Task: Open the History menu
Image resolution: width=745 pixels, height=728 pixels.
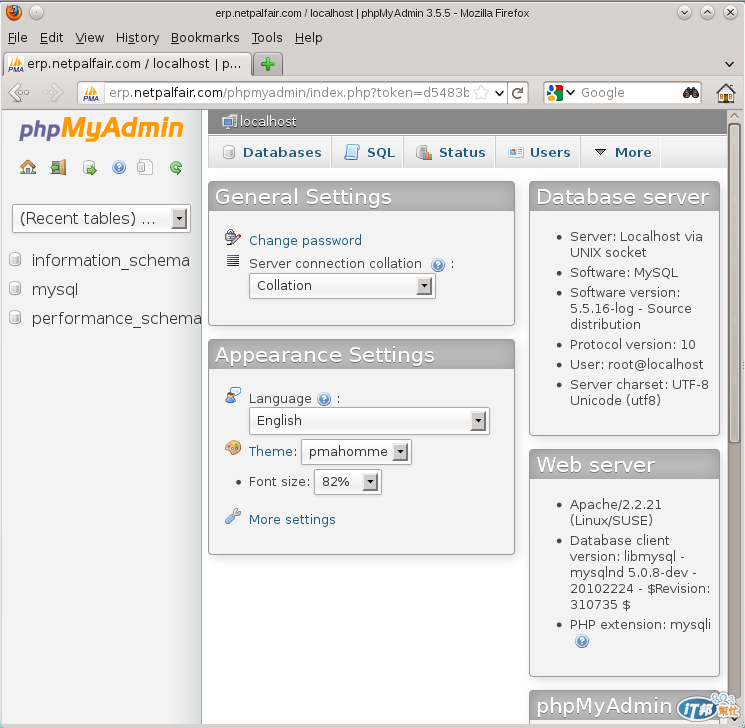Action: [137, 38]
